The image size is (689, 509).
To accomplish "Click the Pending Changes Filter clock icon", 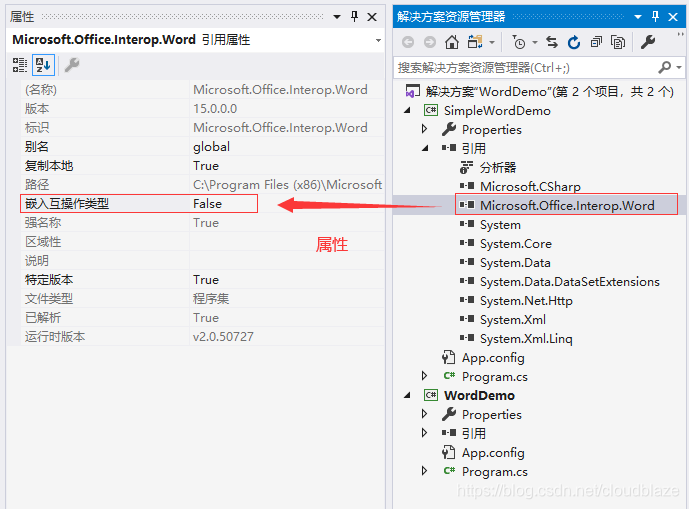I will (519, 42).
